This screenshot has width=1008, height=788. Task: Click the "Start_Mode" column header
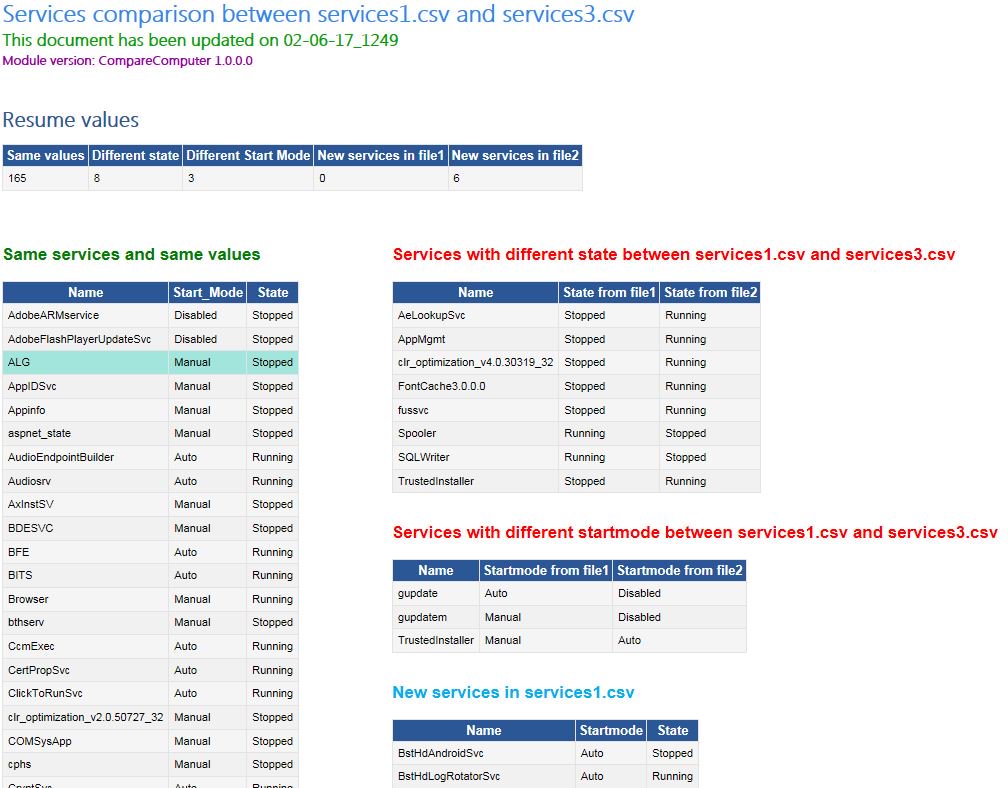pos(208,292)
